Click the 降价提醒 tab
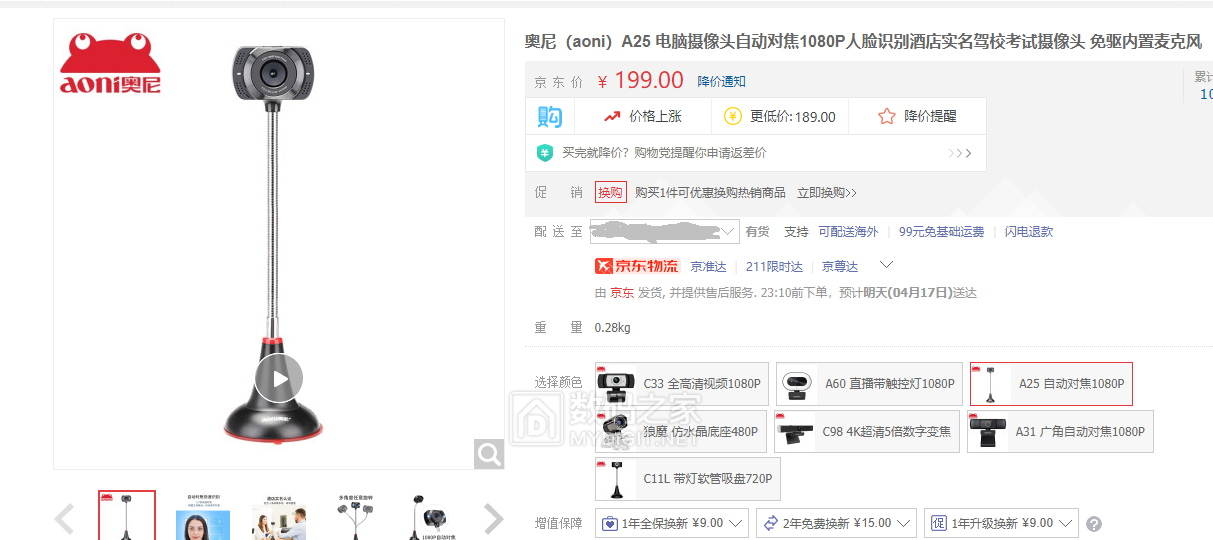 coord(917,116)
